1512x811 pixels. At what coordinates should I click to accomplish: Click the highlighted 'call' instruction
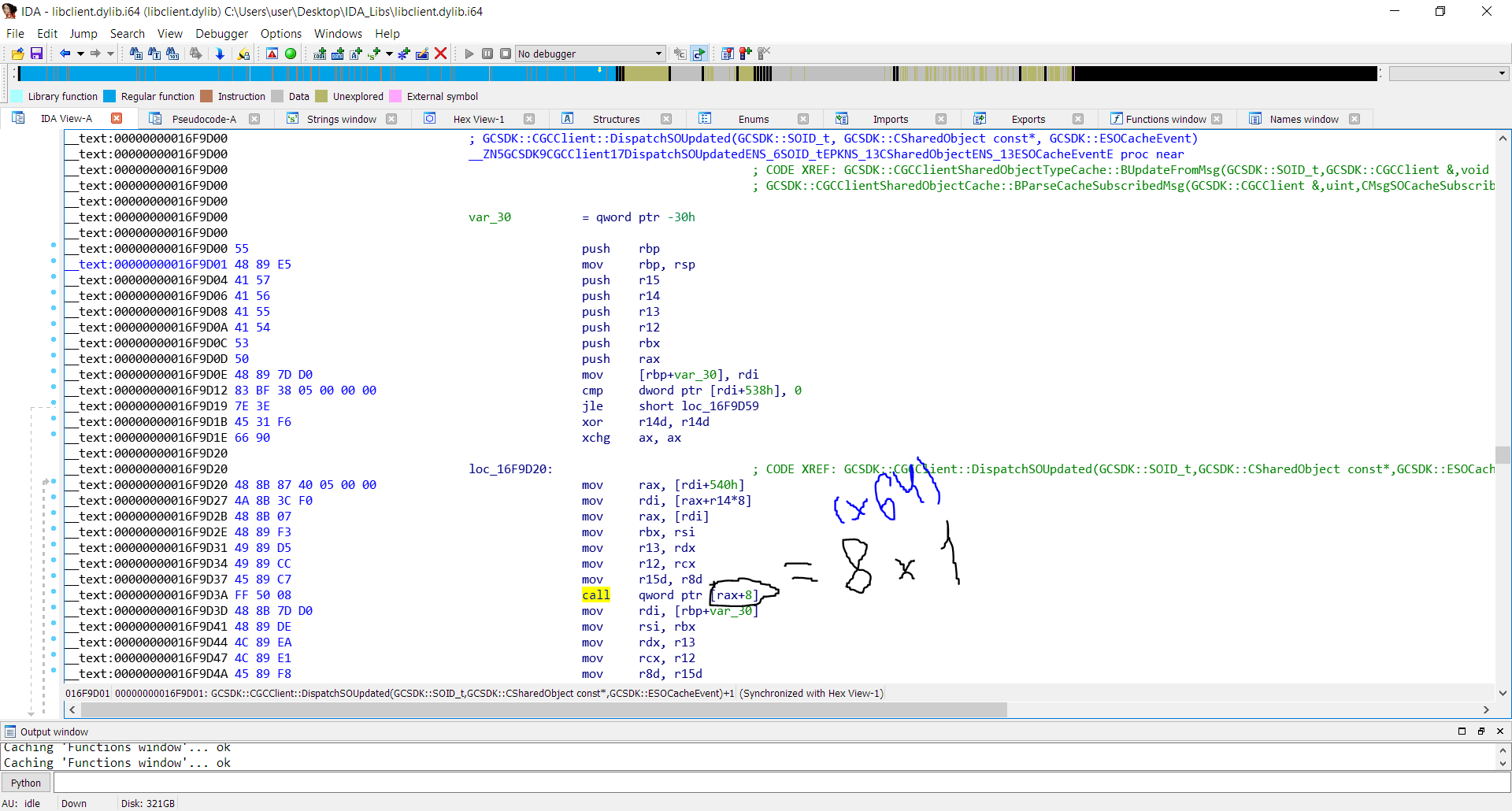[x=596, y=595]
